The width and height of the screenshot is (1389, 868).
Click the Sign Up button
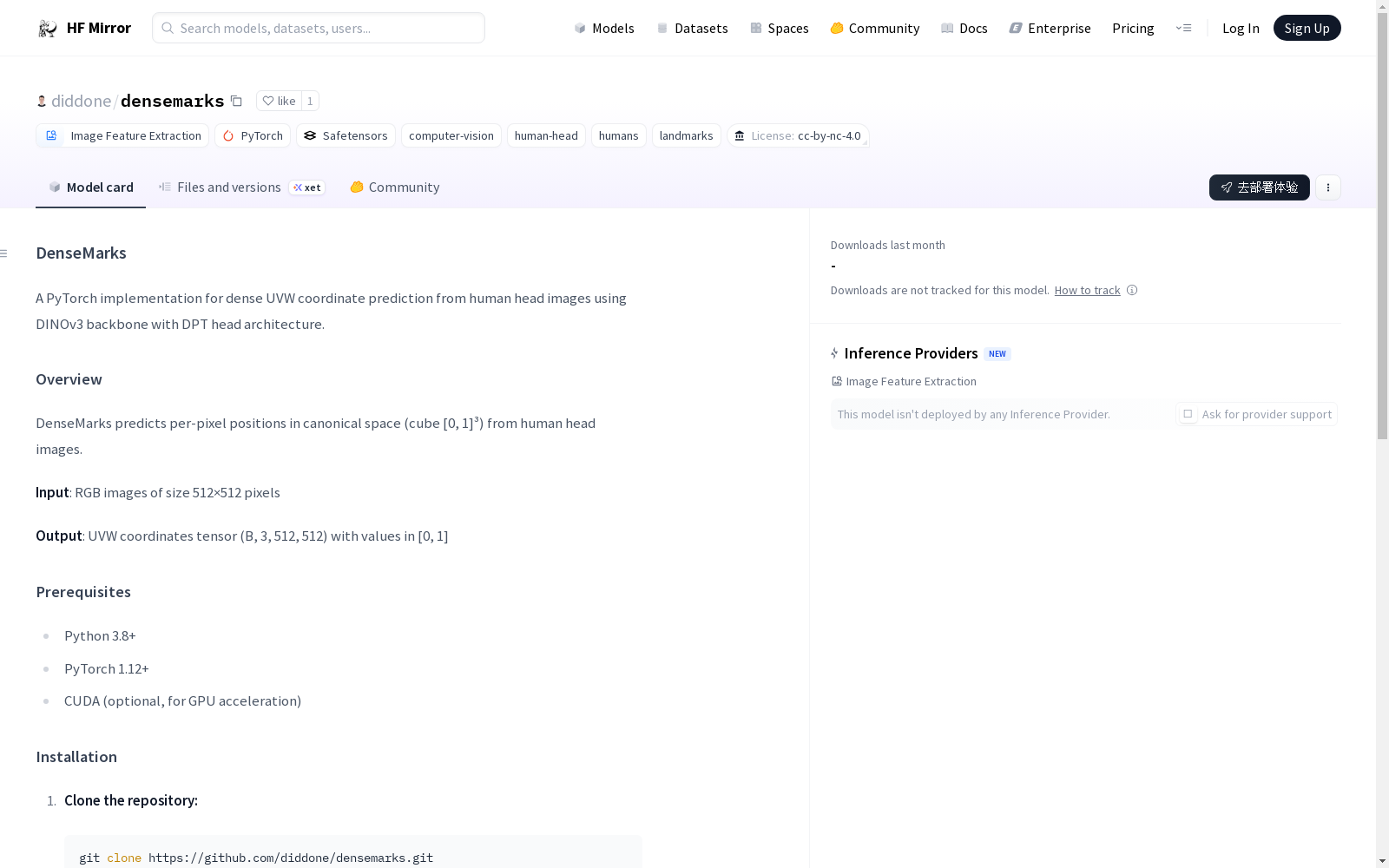coord(1307,28)
